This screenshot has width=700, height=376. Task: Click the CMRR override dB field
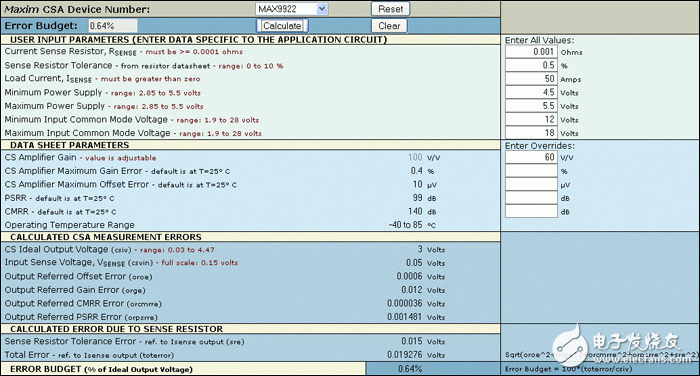click(531, 211)
